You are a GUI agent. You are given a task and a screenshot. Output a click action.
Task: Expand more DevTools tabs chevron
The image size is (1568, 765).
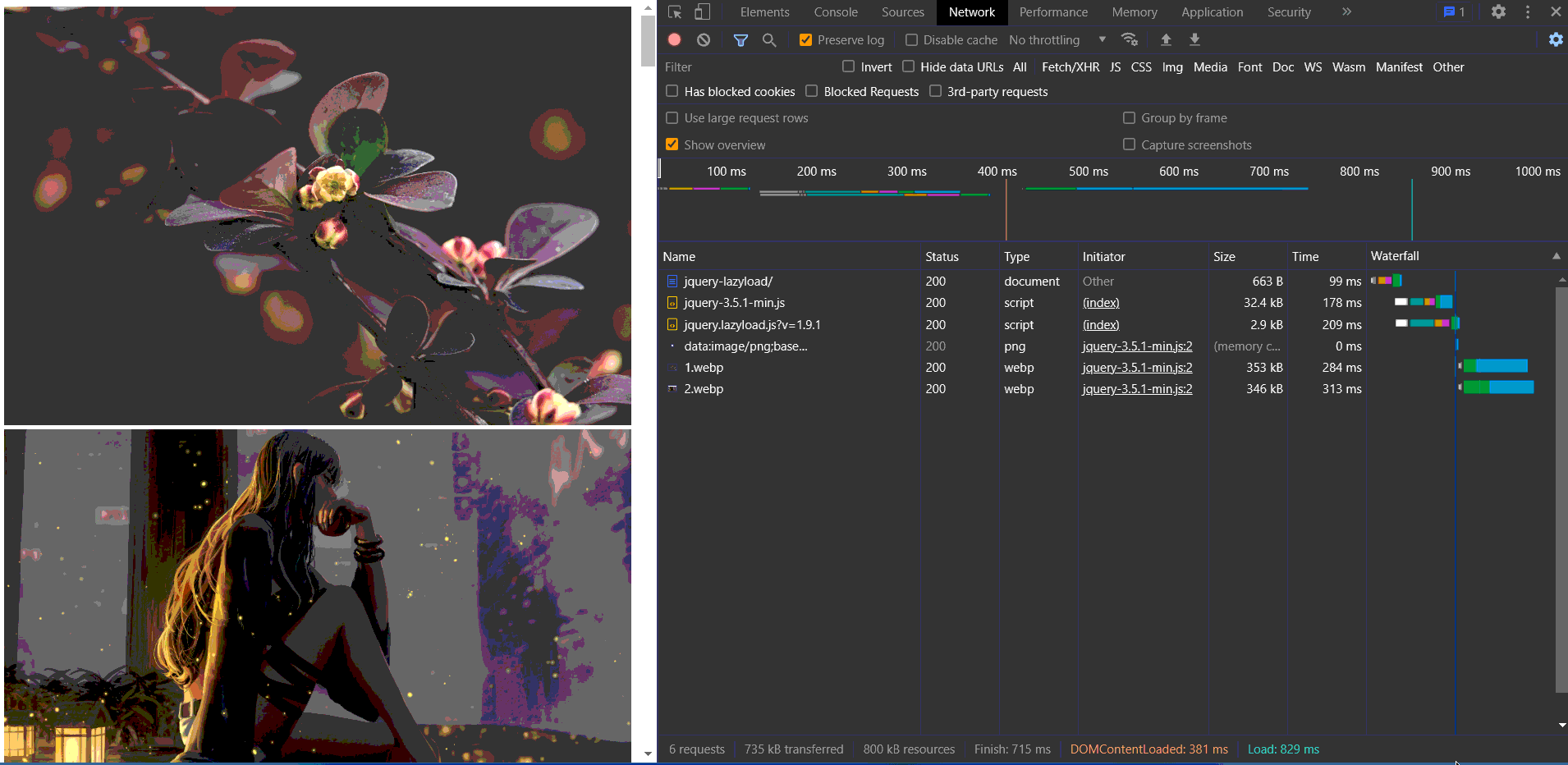click(x=1346, y=12)
